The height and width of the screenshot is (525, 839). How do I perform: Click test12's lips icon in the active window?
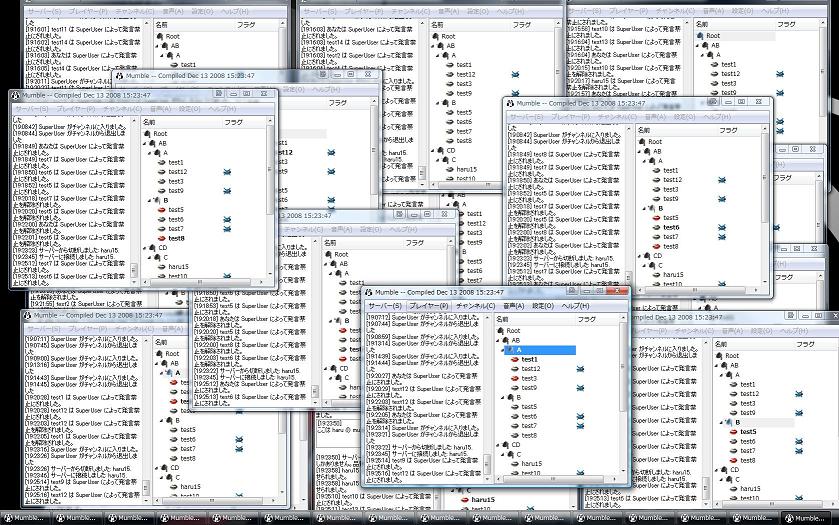(515, 369)
